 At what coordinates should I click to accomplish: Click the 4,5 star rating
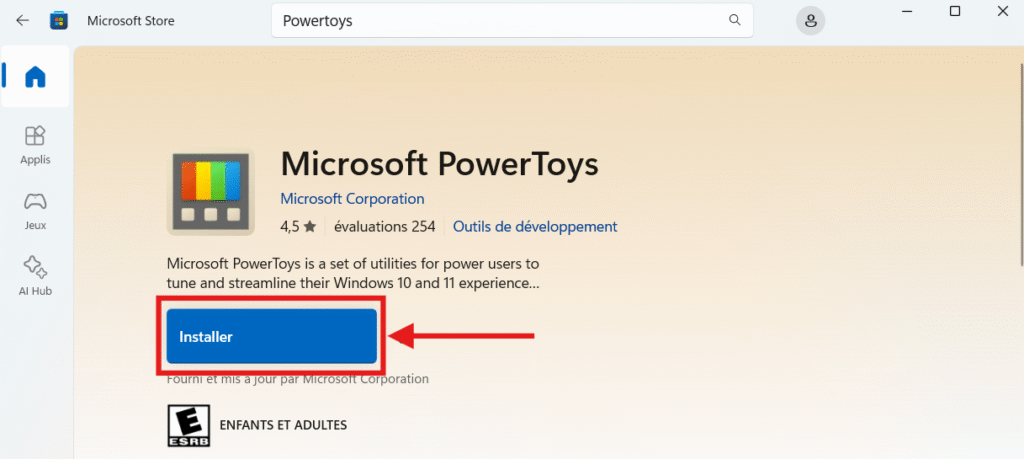(x=298, y=227)
